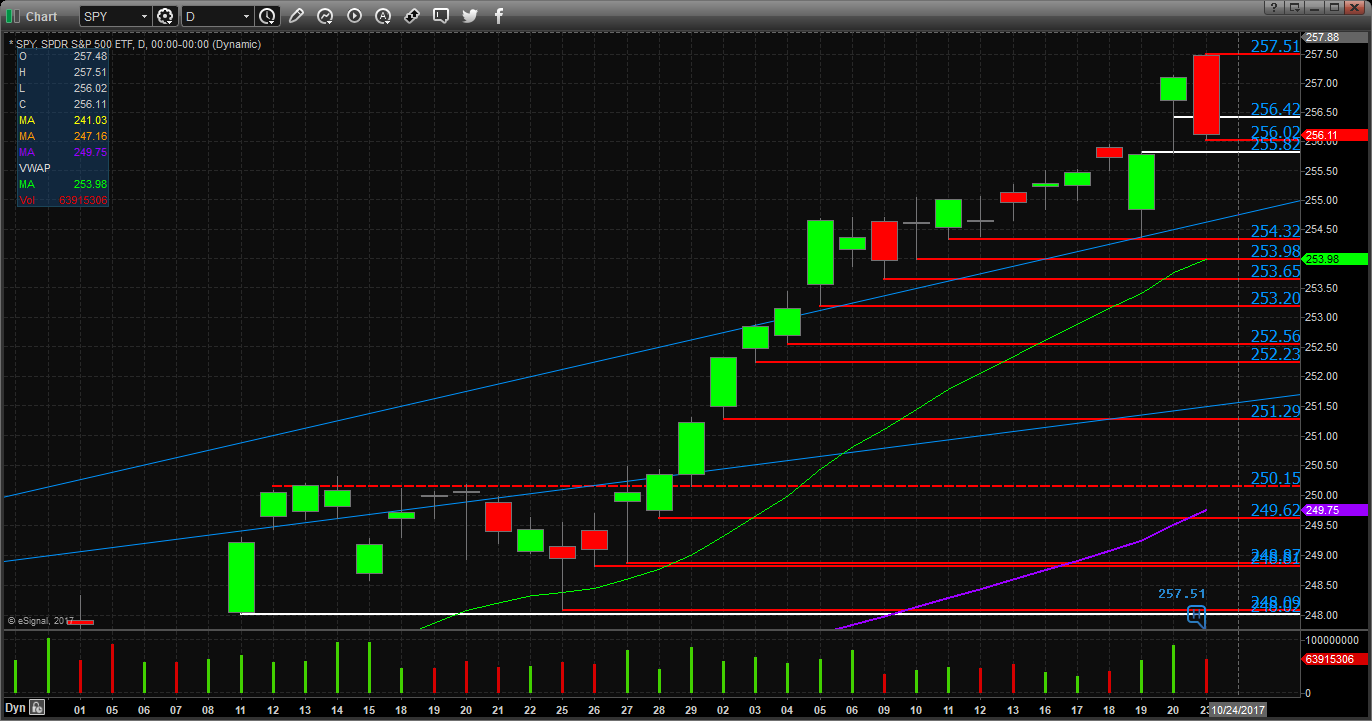Open the alerts 'A' circle icon menu
The width and height of the screenshot is (1372, 728).
coord(383,16)
